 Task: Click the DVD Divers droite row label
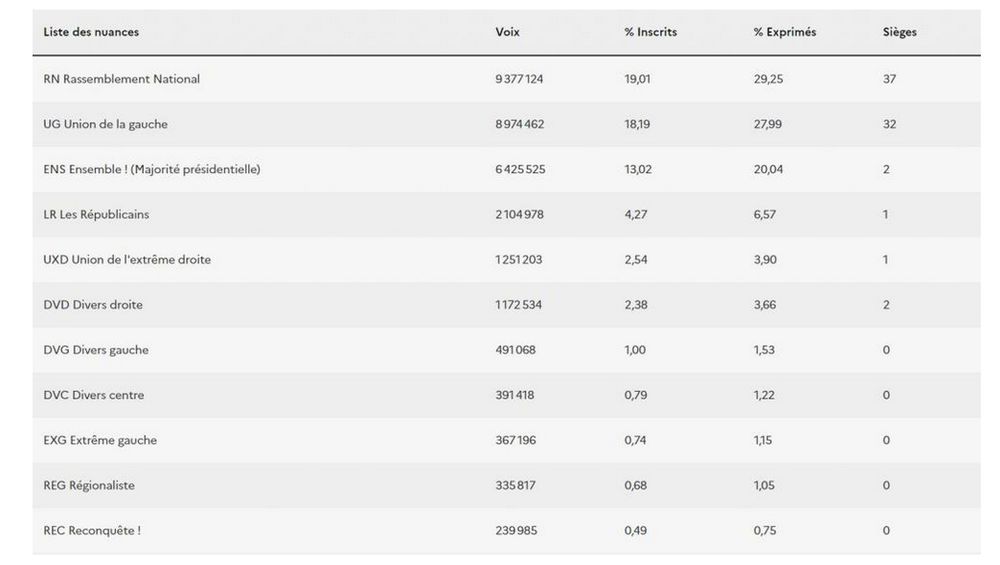(x=93, y=304)
